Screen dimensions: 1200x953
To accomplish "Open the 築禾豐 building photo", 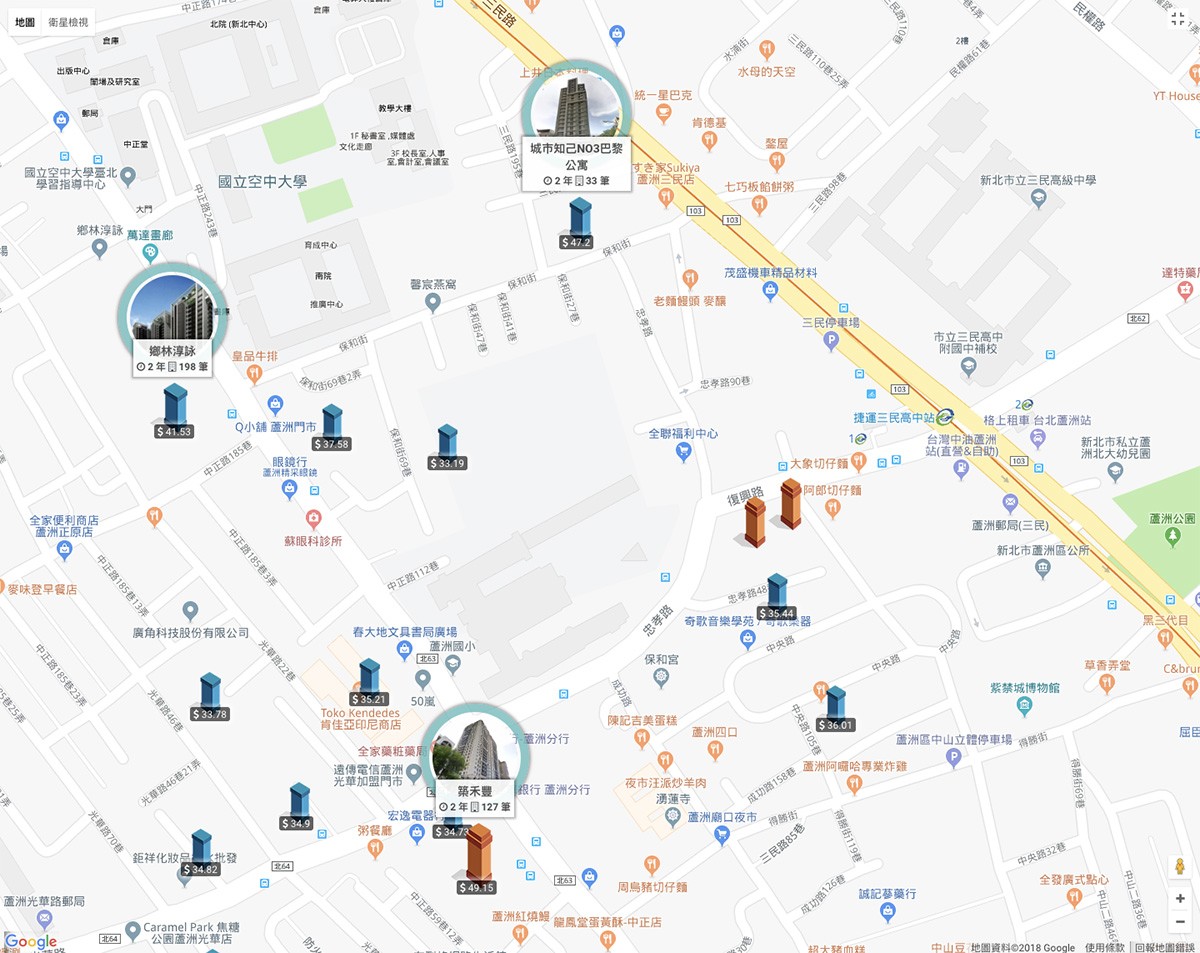I will tap(477, 750).
